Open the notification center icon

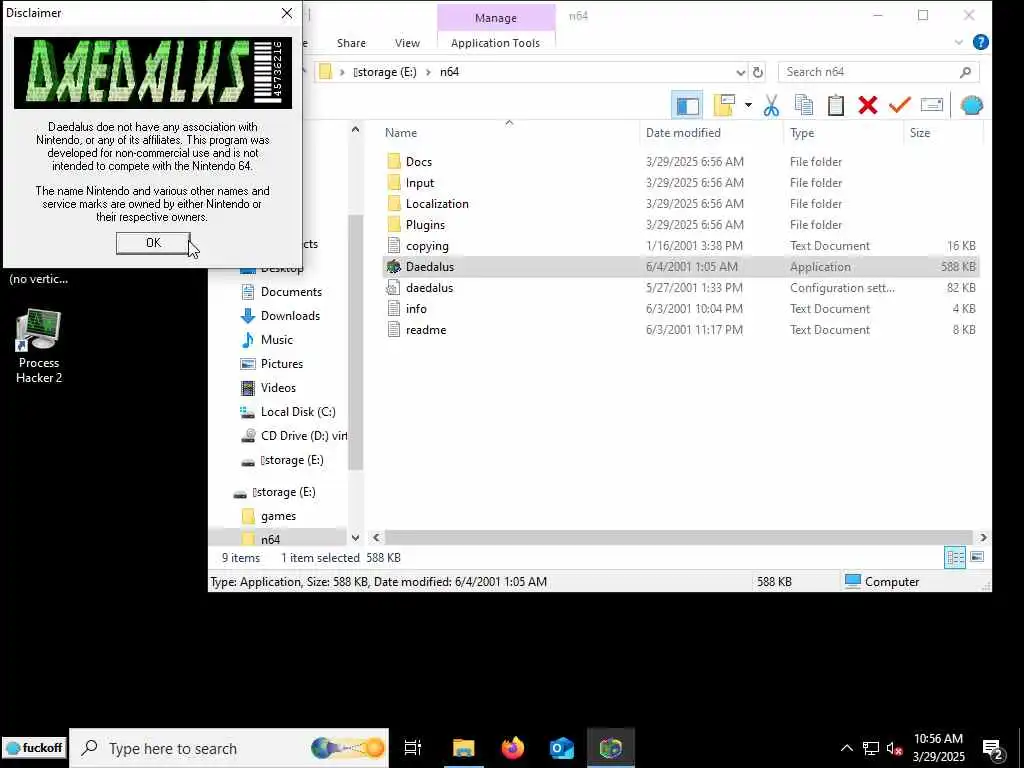click(x=993, y=749)
